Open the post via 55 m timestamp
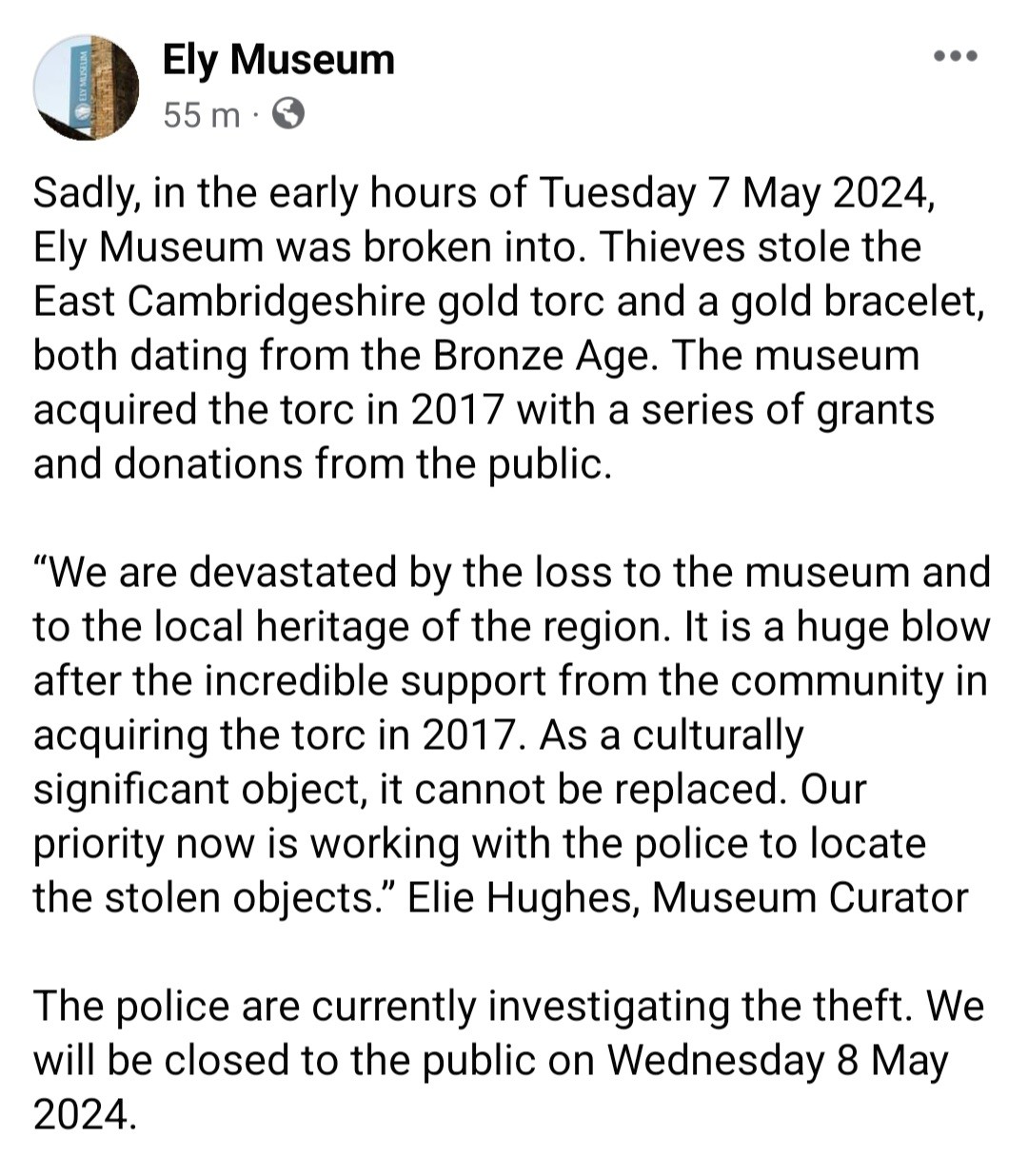 tap(201, 115)
